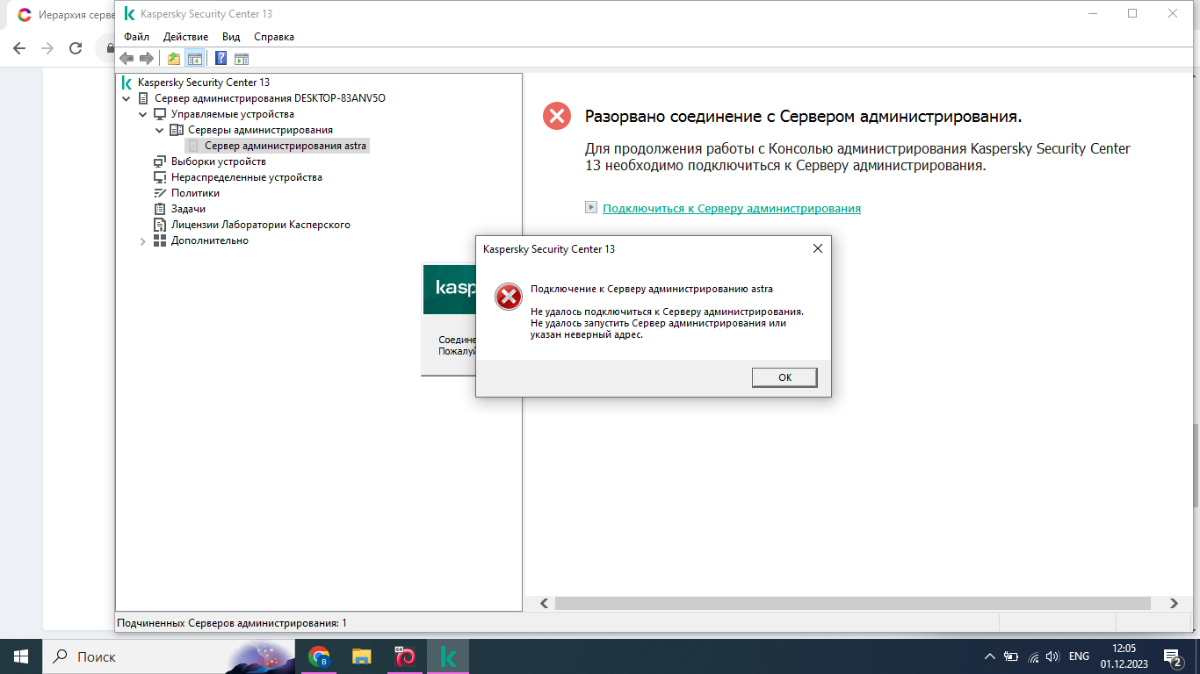The width and height of the screenshot is (1200, 674).
Task: Open Help via the blue question-mark icon
Action: click(x=221, y=58)
